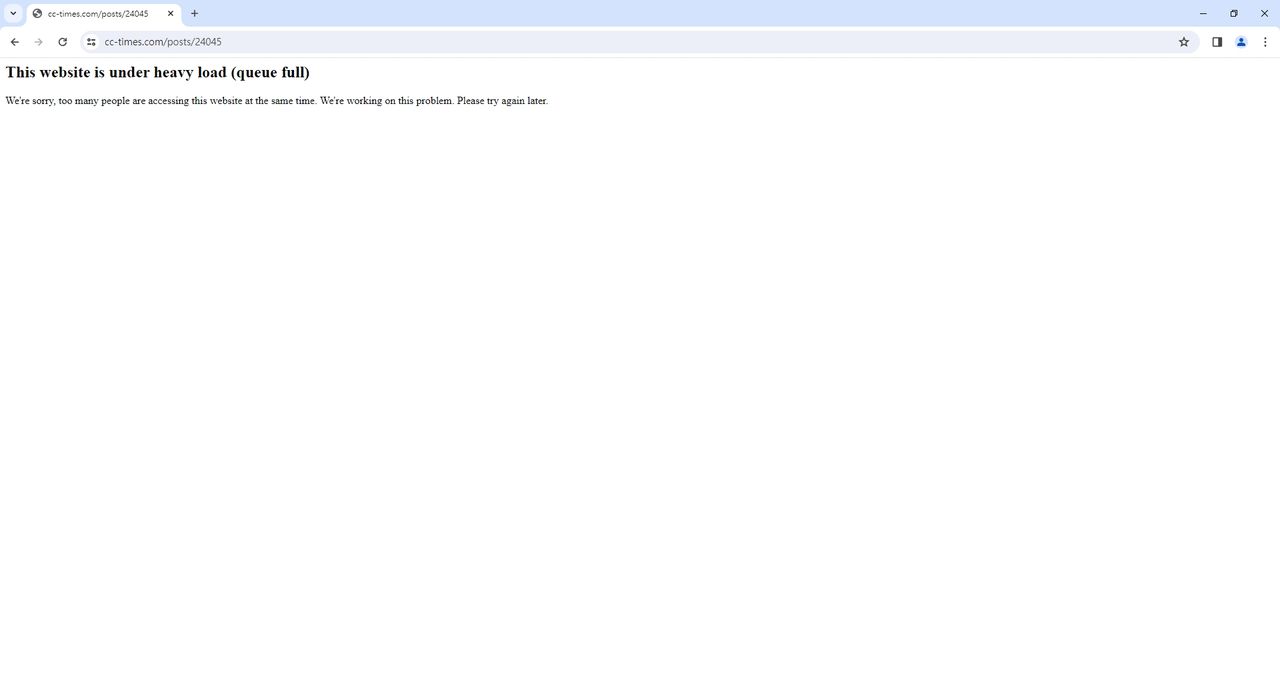The width and height of the screenshot is (1280, 694).
Task: Select the cc-times.com/posts/24045 tab
Action: (98, 14)
